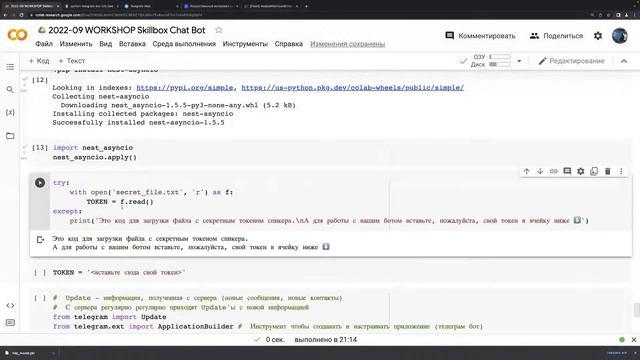
Task: Open the variables {x} sidebar icon
Action: [x=10, y=112]
